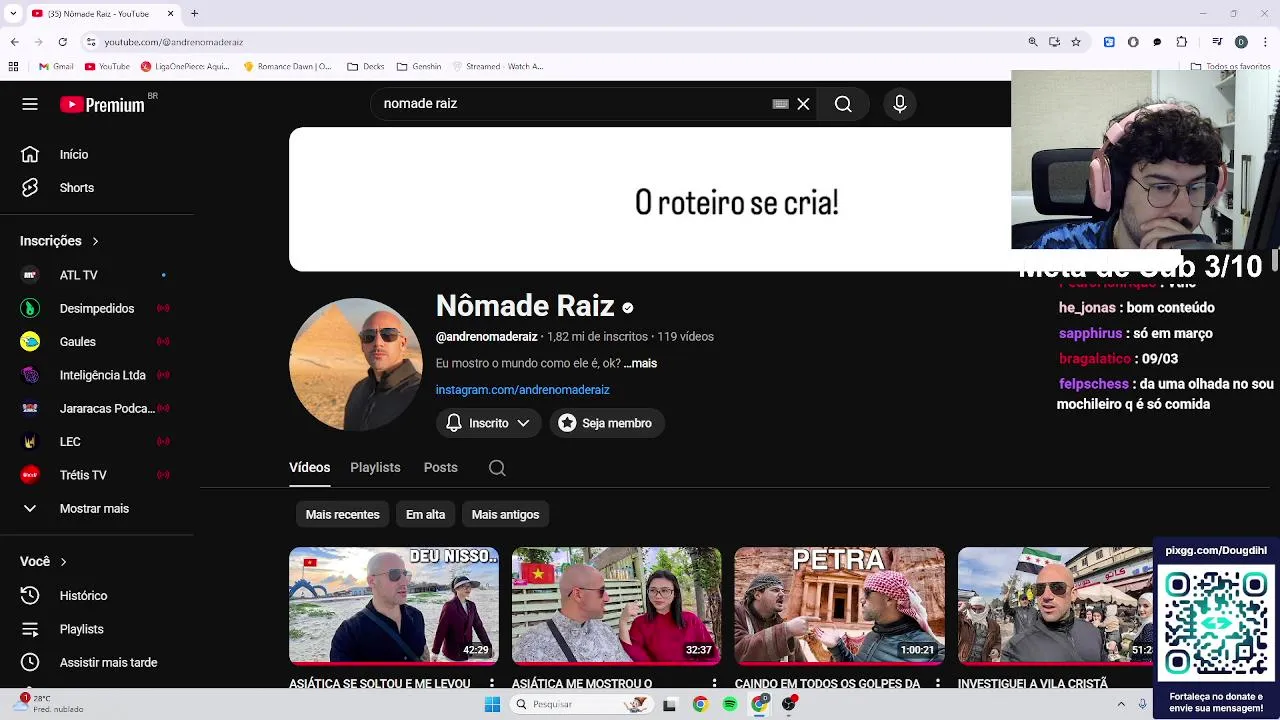Open instagram.com/andrenomaderaiz link

click(x=522, y=390)
